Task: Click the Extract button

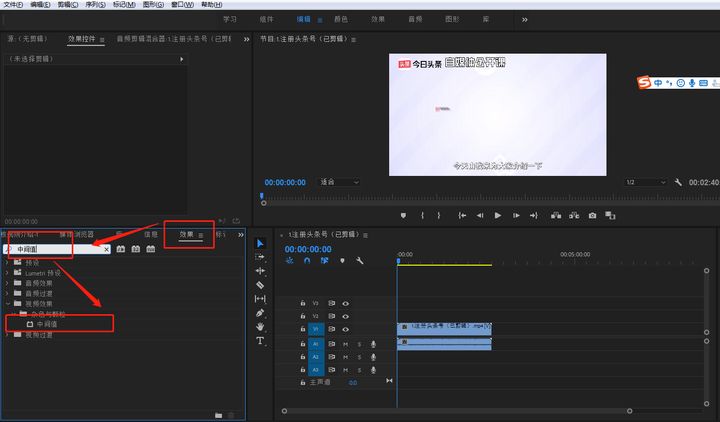Action: point(574,215)
